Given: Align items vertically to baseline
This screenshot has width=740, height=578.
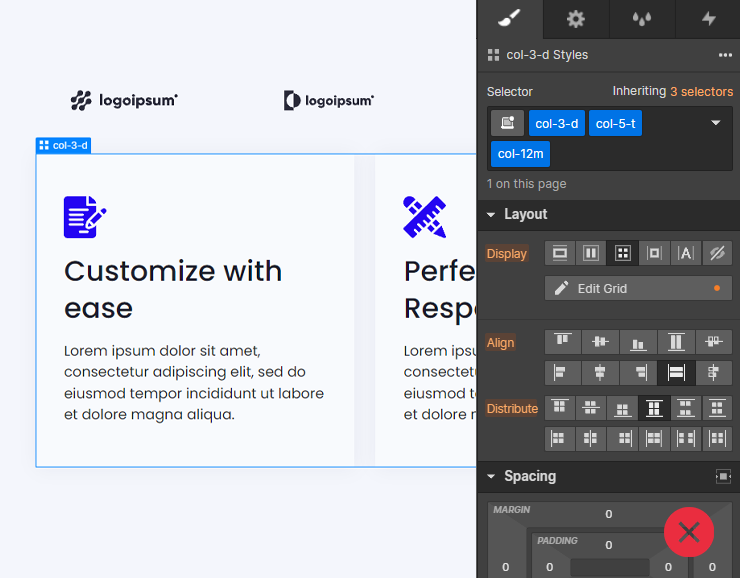Looking at the screenshot, I should pyautogui.click(x=714, y=342).
